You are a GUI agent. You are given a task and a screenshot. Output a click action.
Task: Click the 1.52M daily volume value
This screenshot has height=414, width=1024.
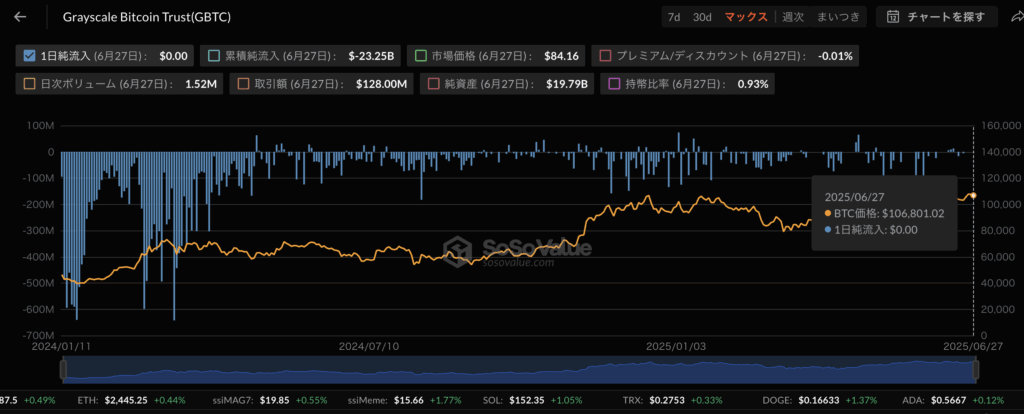[x=200, y=84]
